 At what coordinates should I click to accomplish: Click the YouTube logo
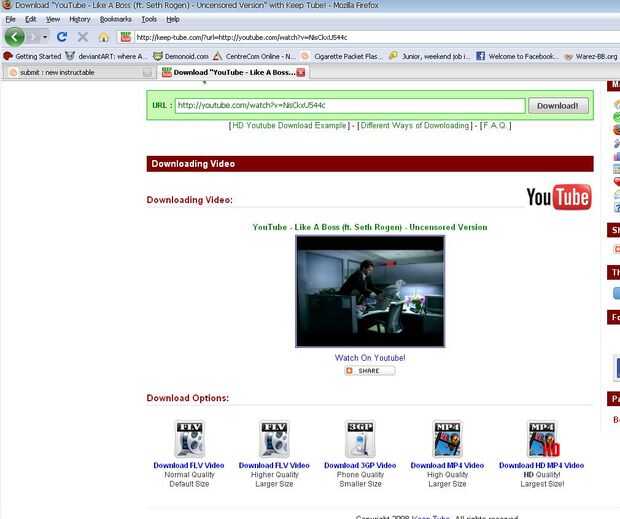point(558,197)
